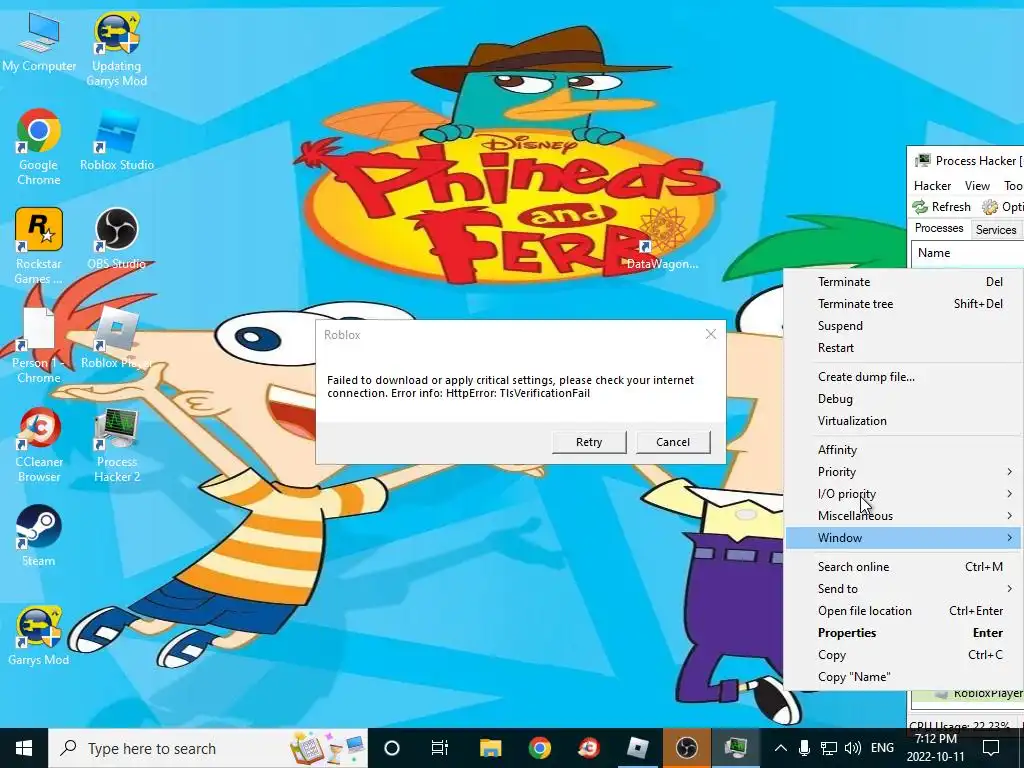
Task: Open notification center icon
Action: coord(991,748)
